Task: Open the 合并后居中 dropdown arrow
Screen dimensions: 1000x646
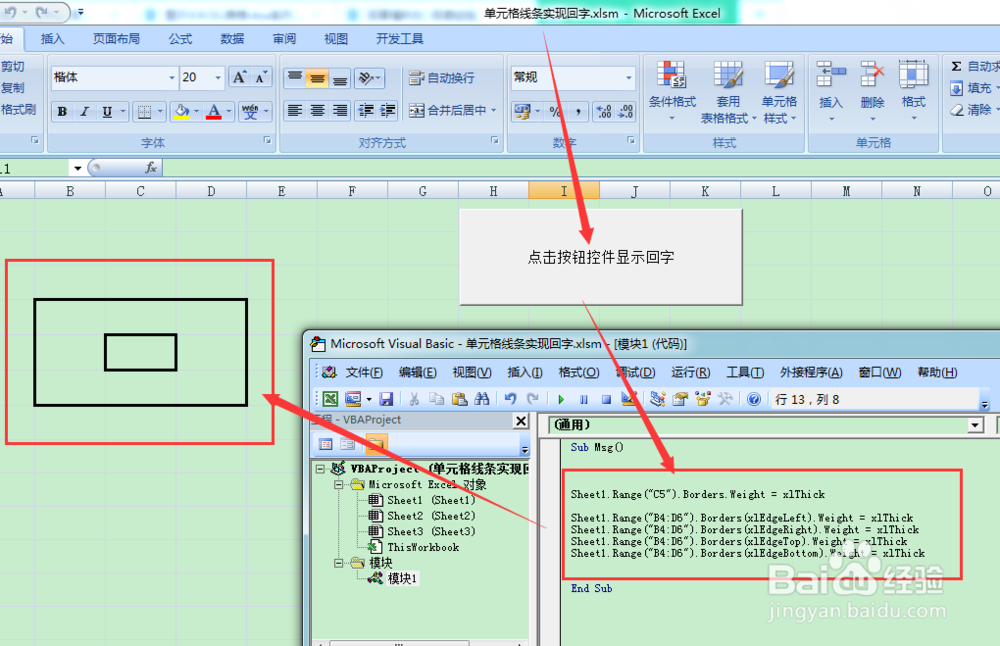Action: [494, 110]
